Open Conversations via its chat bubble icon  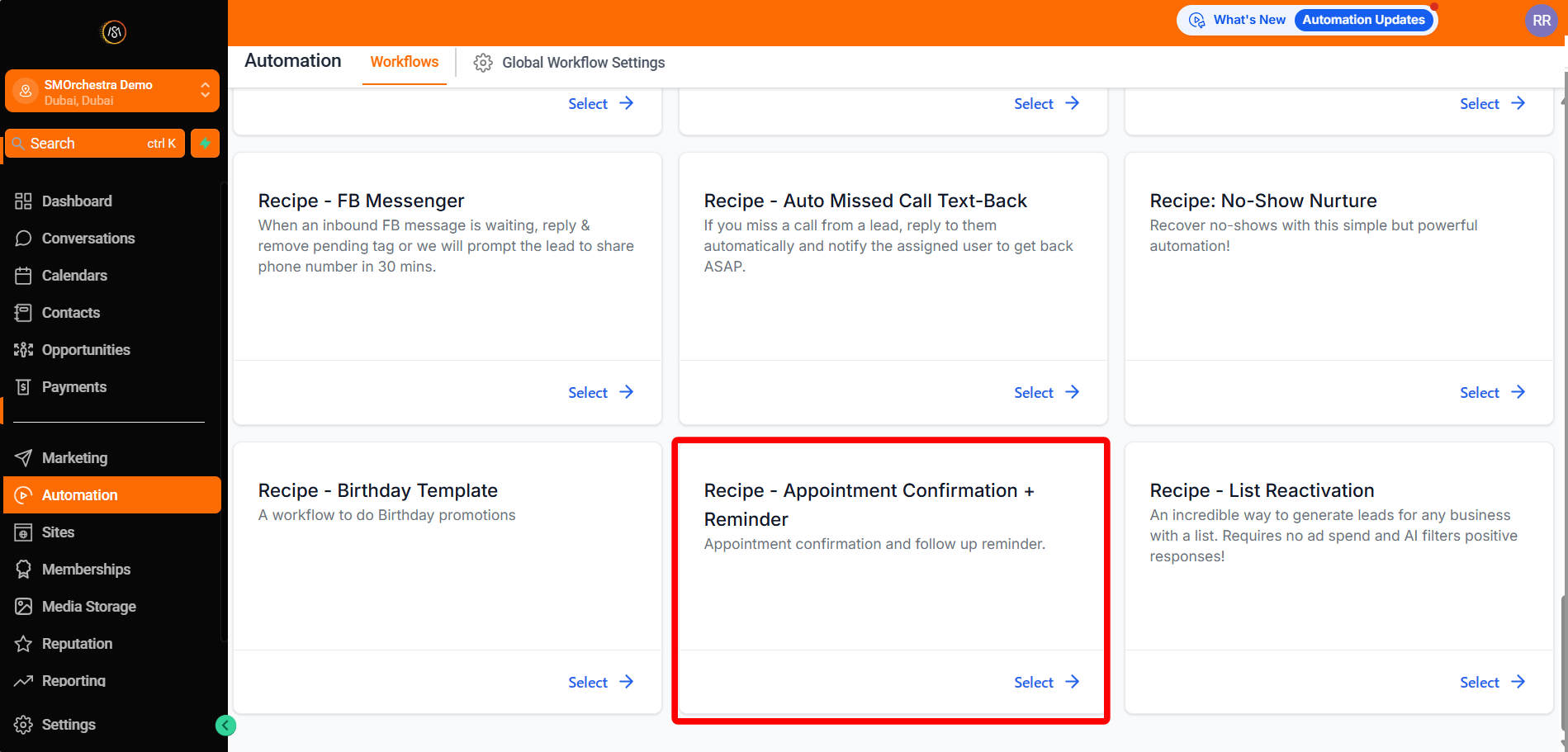click(x=23, y=239)
